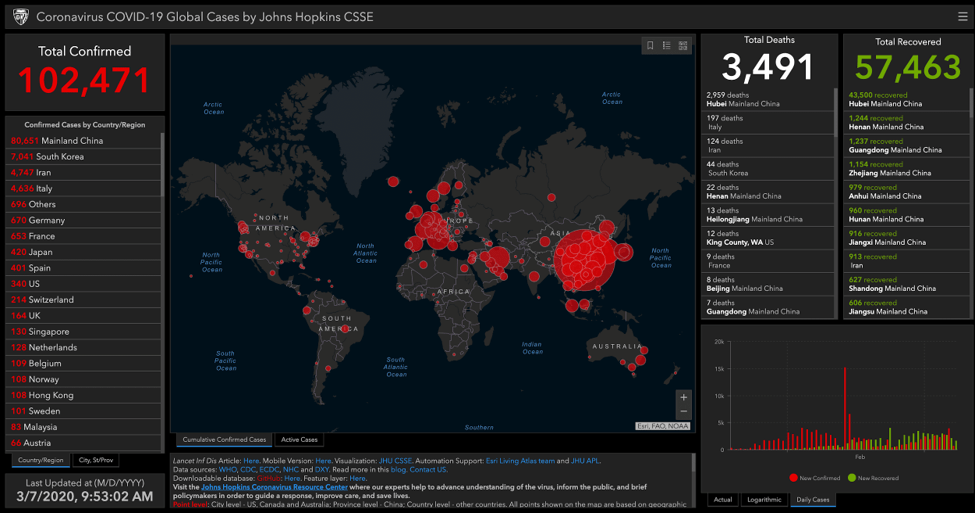Click Italy 197 deaths entry

tap(767, 122)
